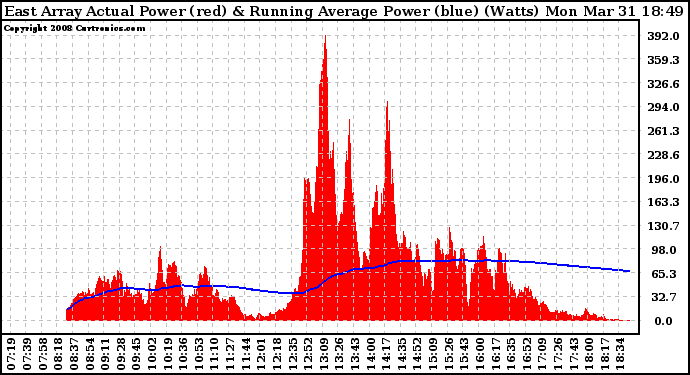Screen dimensions: 690x375
Task: Click the 11:44 time label
Action: click(x=246, y=354)
